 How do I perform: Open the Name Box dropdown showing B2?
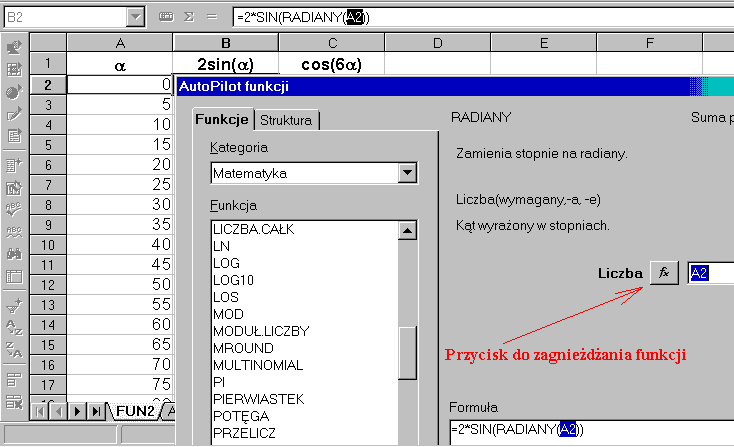135,17
